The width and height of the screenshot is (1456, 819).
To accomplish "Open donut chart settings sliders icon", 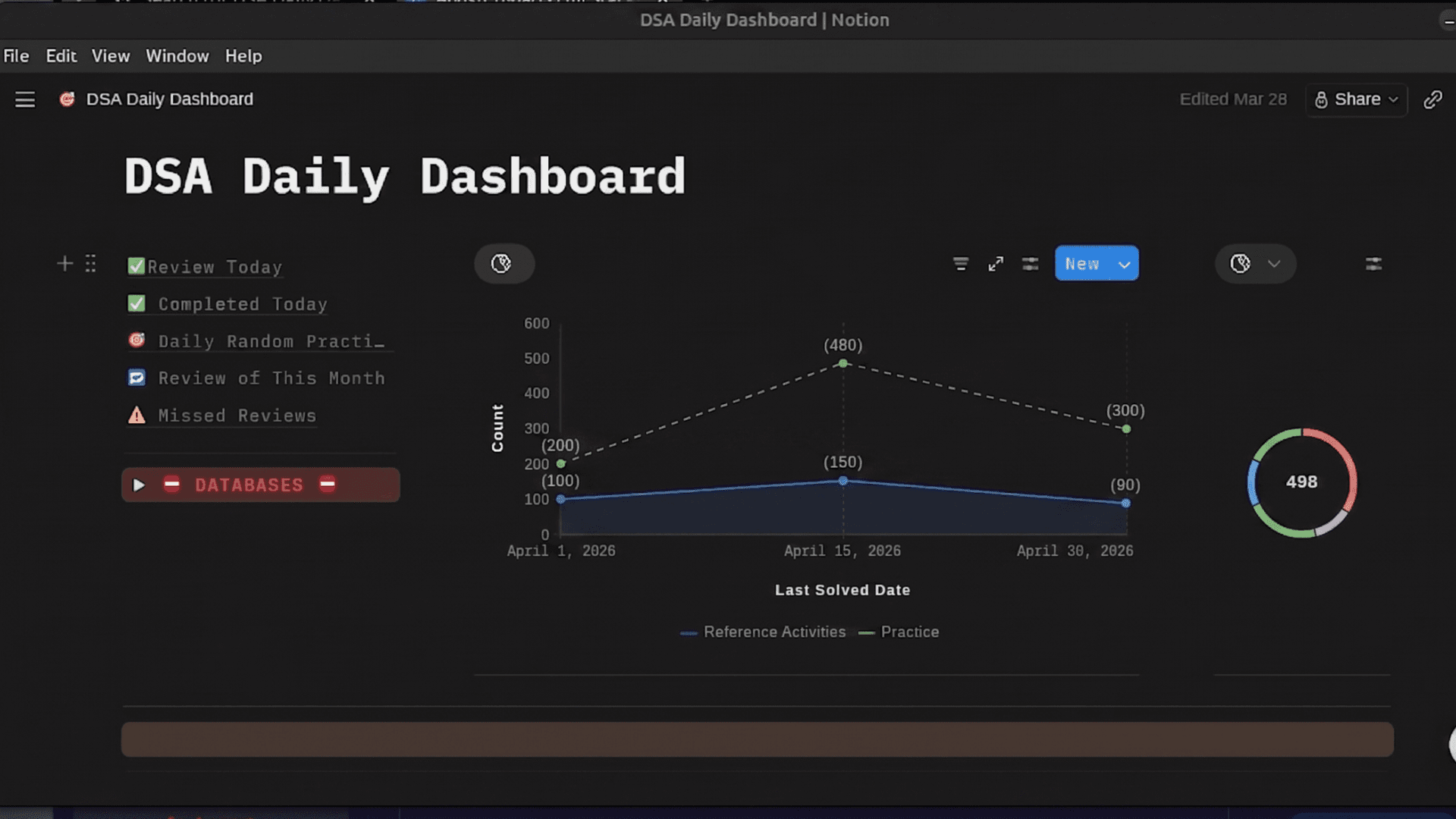I will click(1373, 264).
